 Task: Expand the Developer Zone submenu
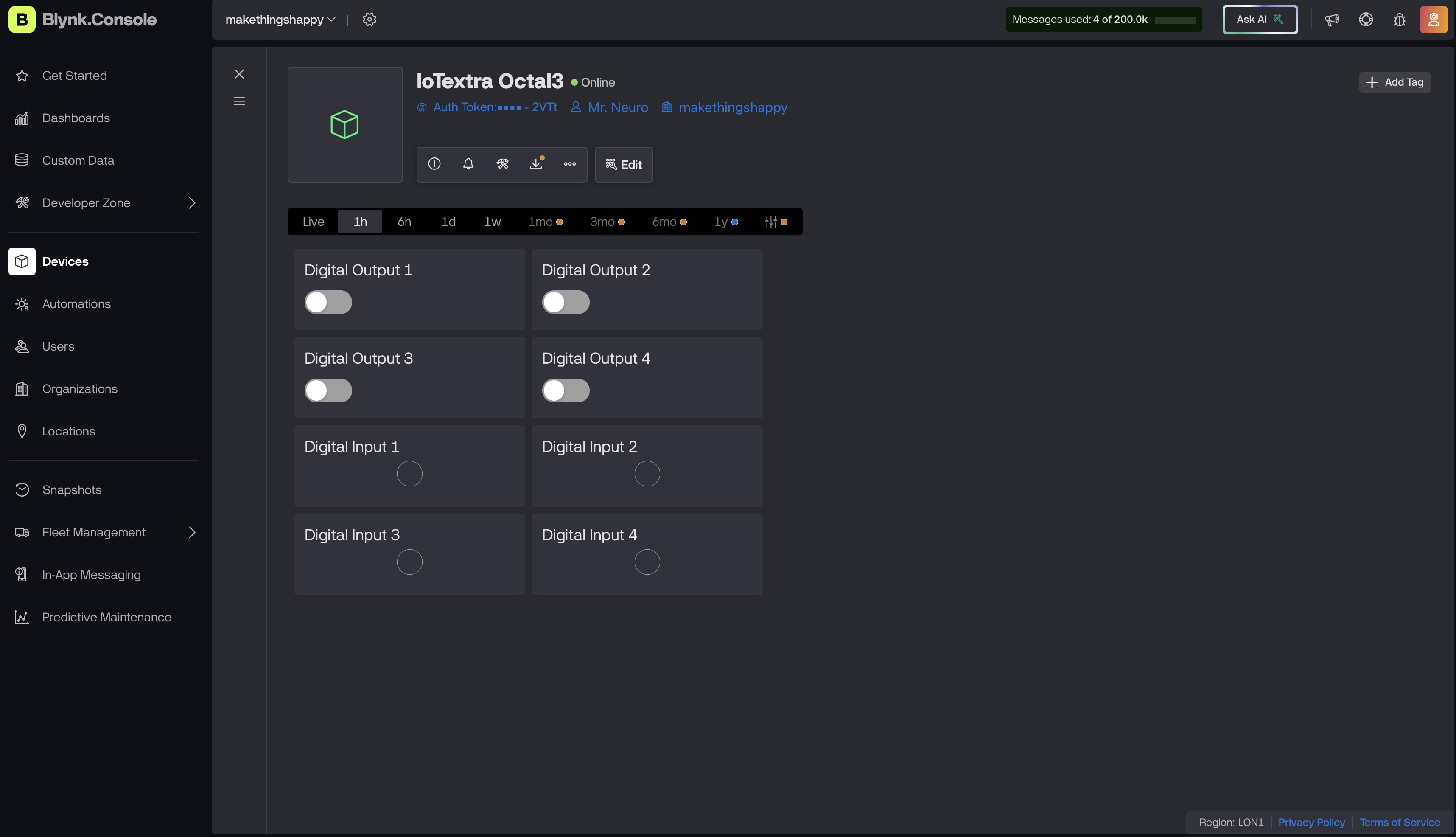click(193, 203)
